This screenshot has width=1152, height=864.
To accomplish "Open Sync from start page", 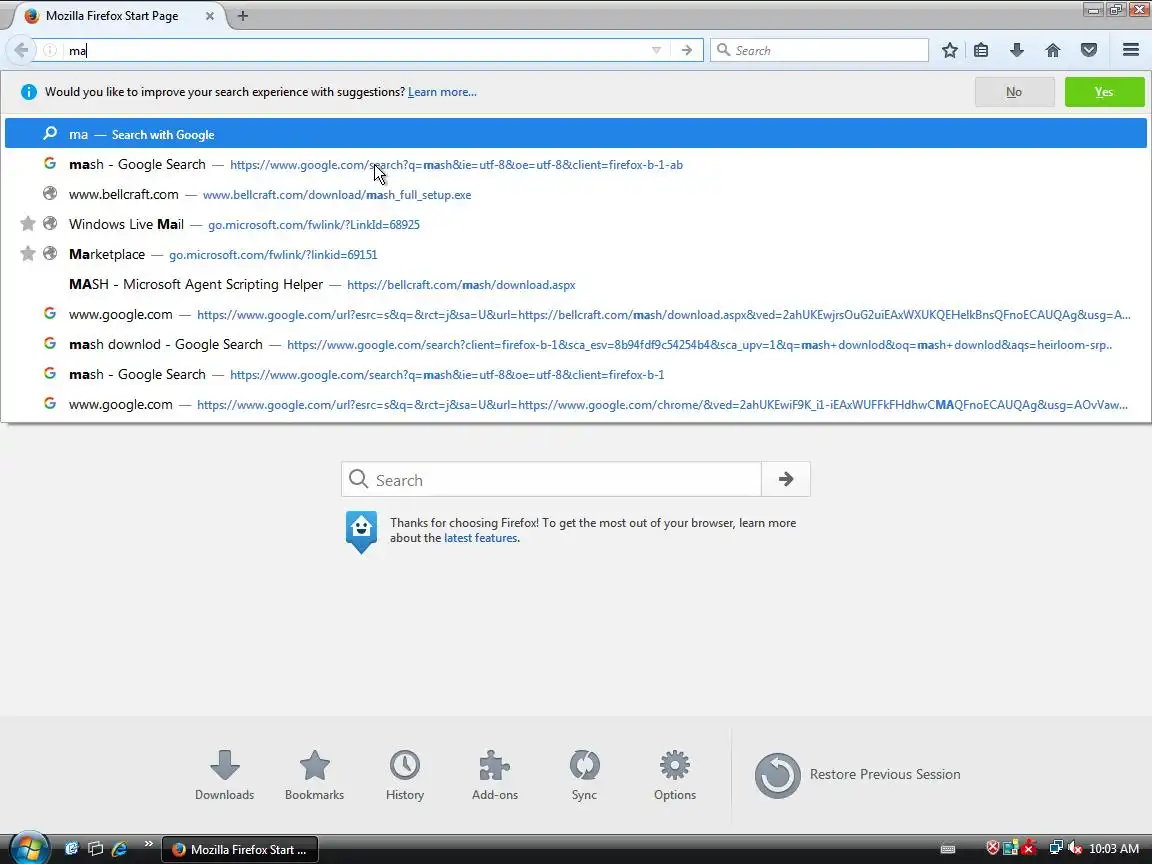I will [x=585, y=775].
